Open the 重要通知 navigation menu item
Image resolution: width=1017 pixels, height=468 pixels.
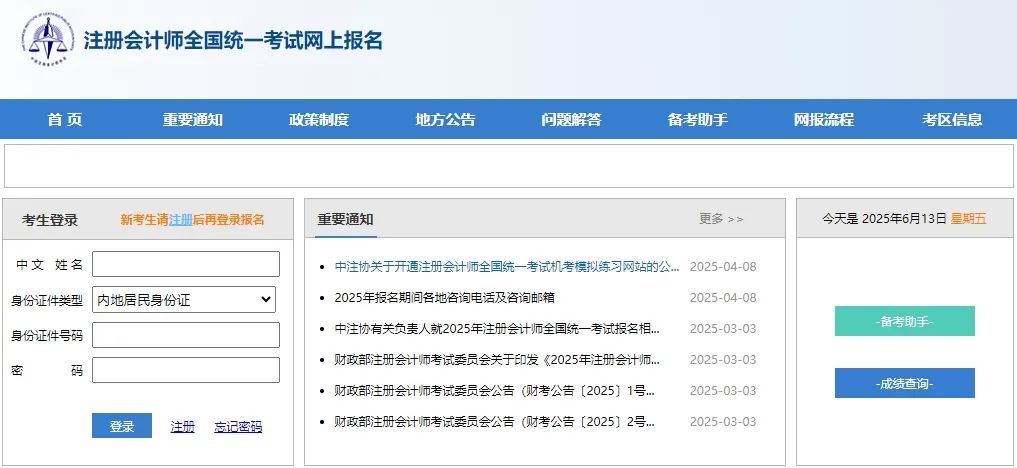point(193,120)
